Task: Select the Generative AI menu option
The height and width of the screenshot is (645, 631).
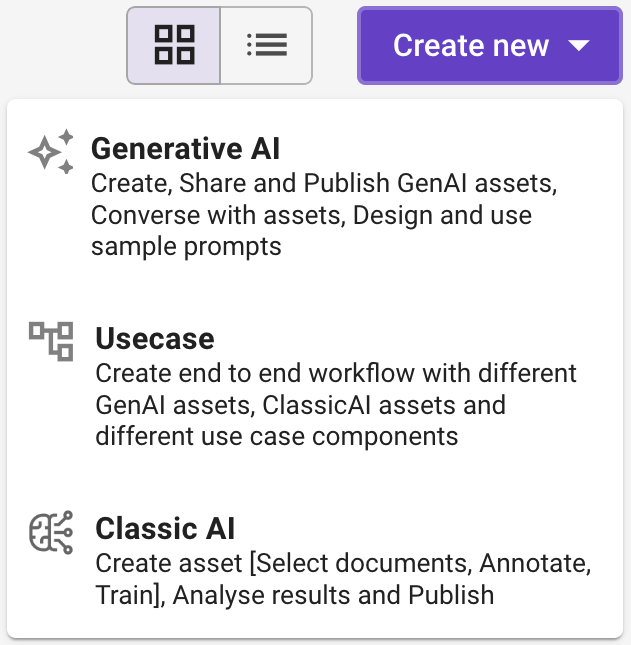Action: coord(315,195)
